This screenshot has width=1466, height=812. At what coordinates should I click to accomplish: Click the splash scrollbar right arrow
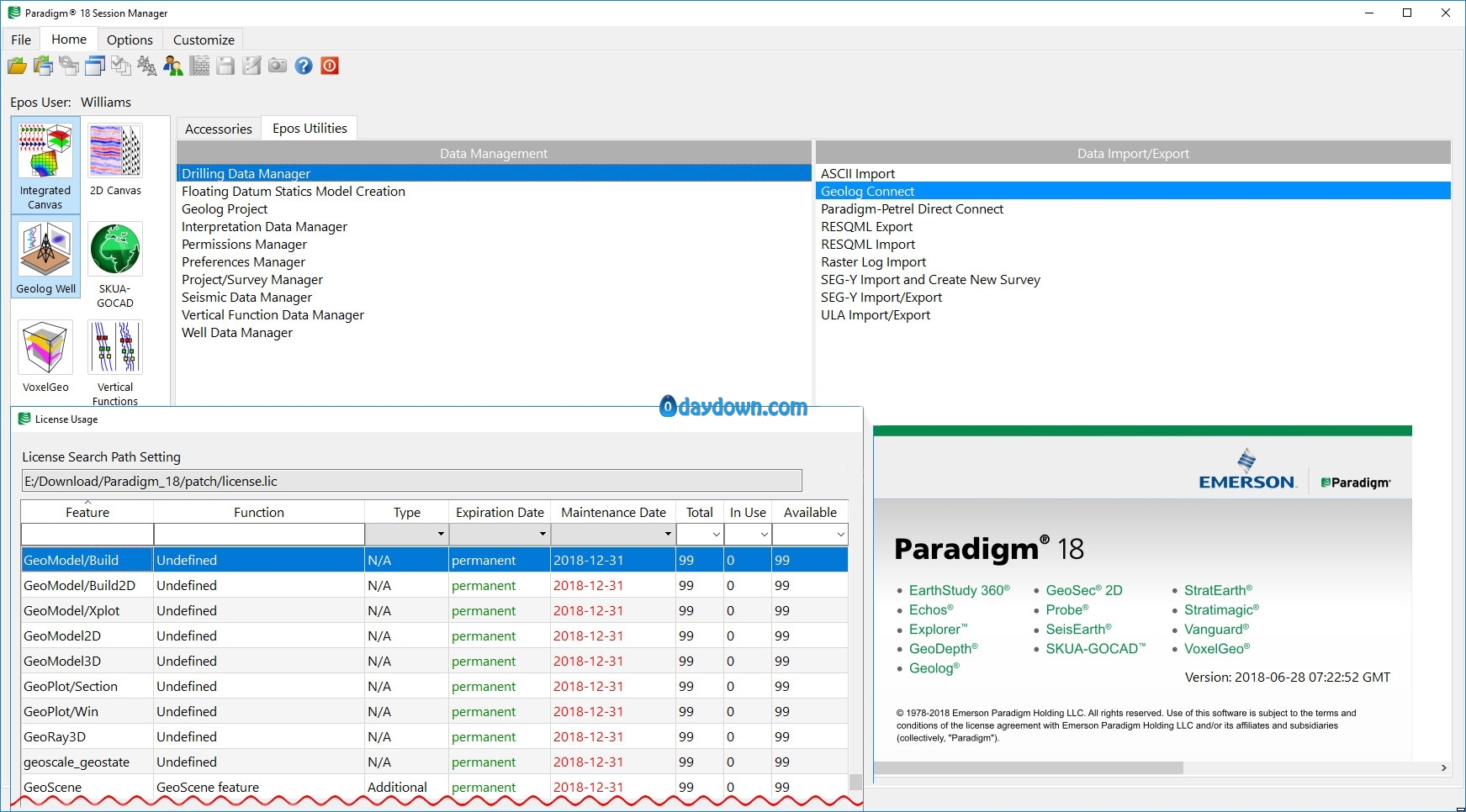[x=1443, y=767]
